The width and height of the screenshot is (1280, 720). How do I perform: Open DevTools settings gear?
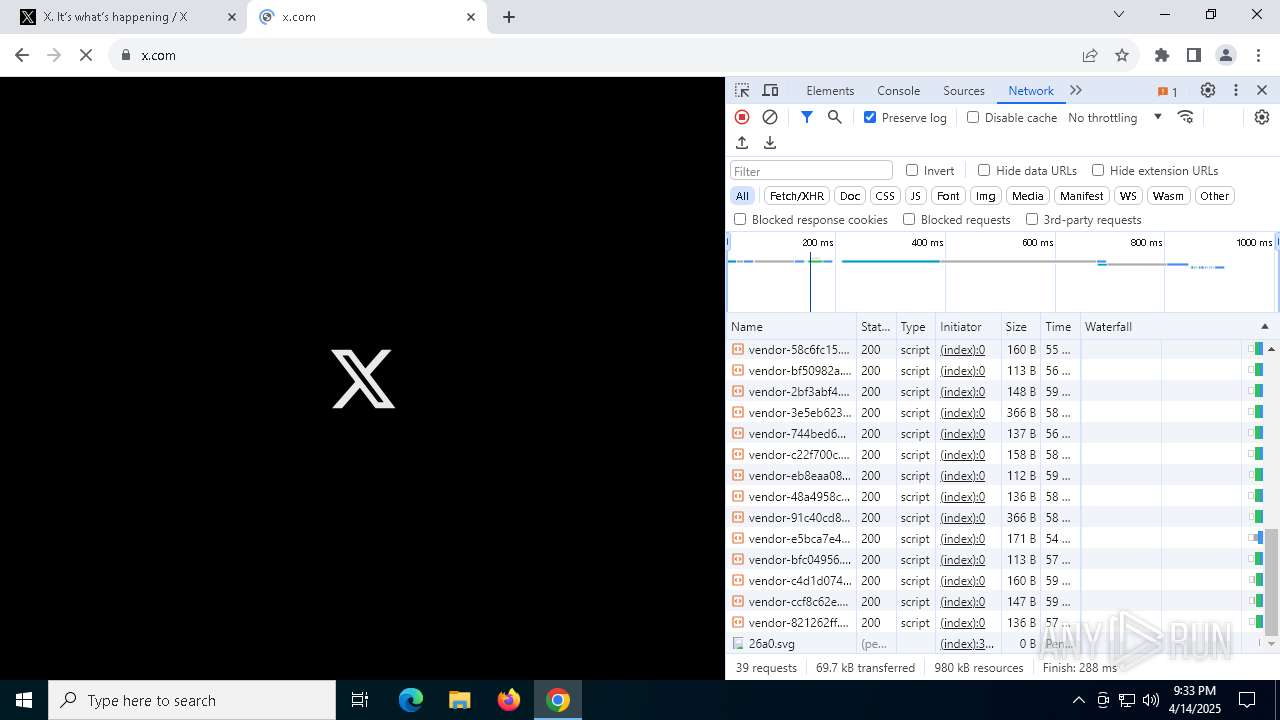[x=1208, y=90]
